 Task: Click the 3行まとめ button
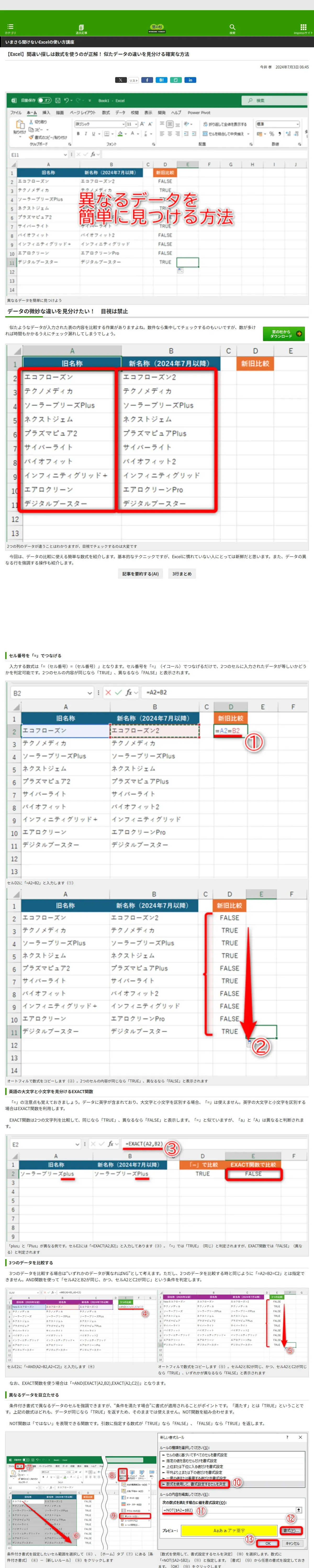point(182,573)
